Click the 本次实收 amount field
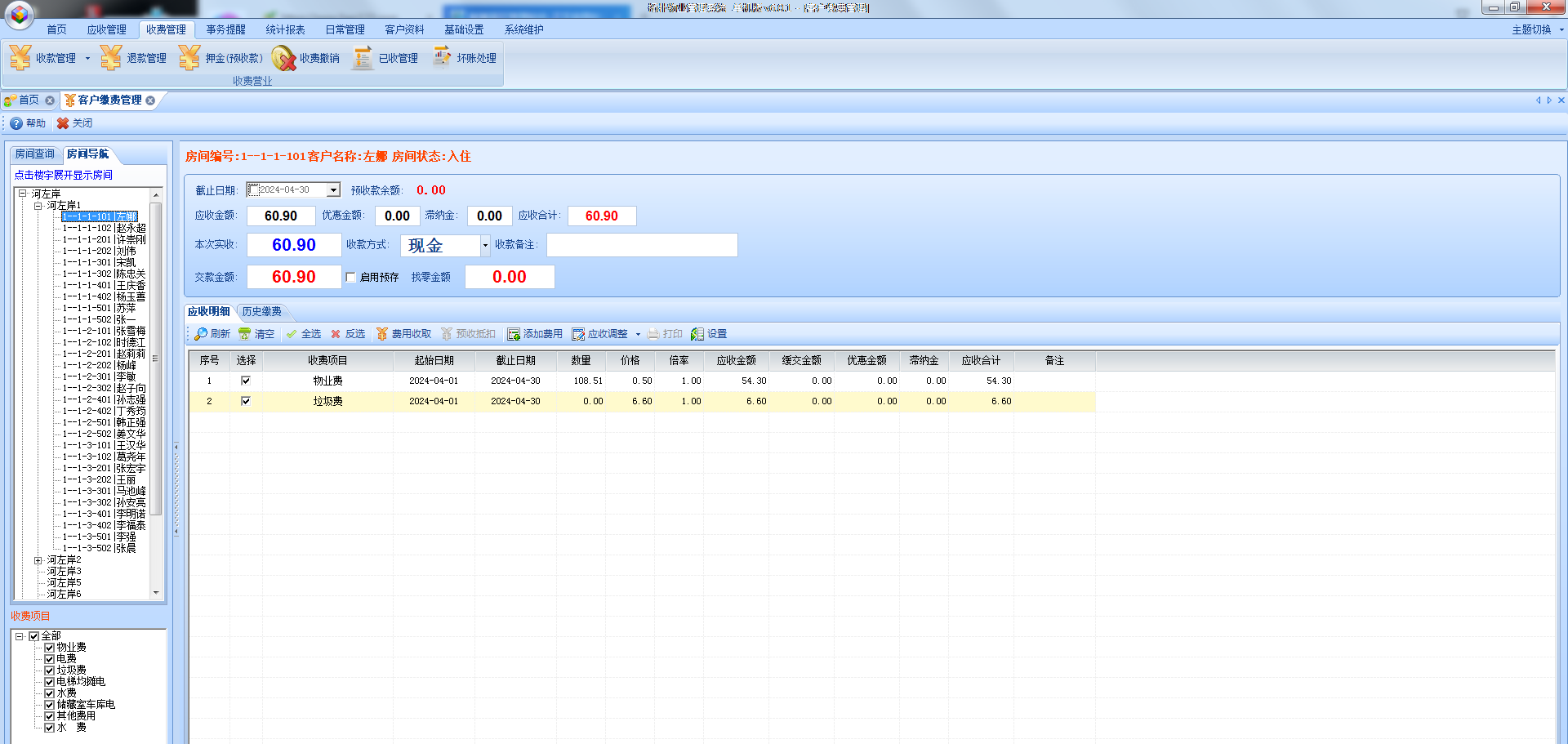Screen dimensions: 1568x744 point(294,245)
